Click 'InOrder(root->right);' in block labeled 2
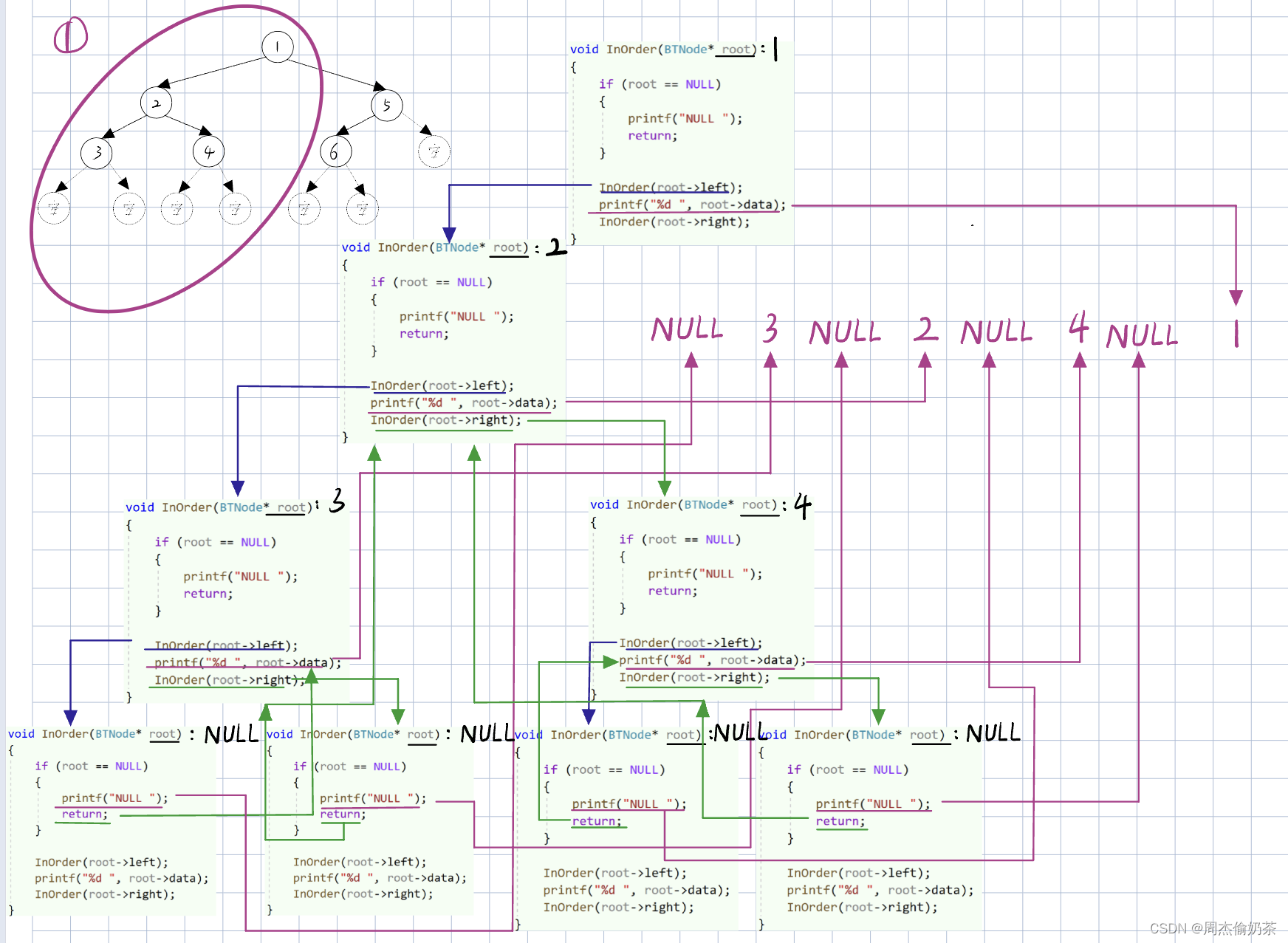 pos(445,420)
